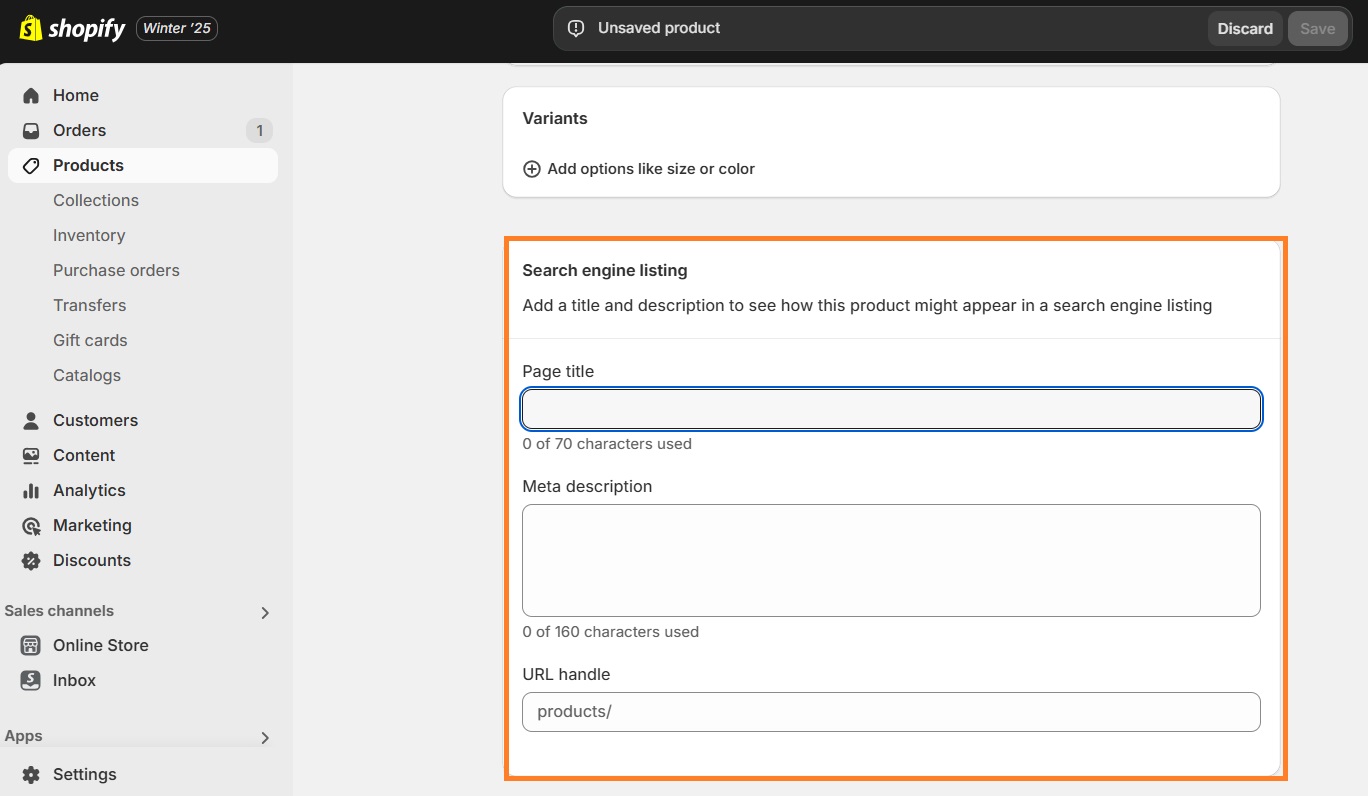Select the Orders icon in the sidebar
Viewport: 1368px width, 796px height.
tap(32, 130)
